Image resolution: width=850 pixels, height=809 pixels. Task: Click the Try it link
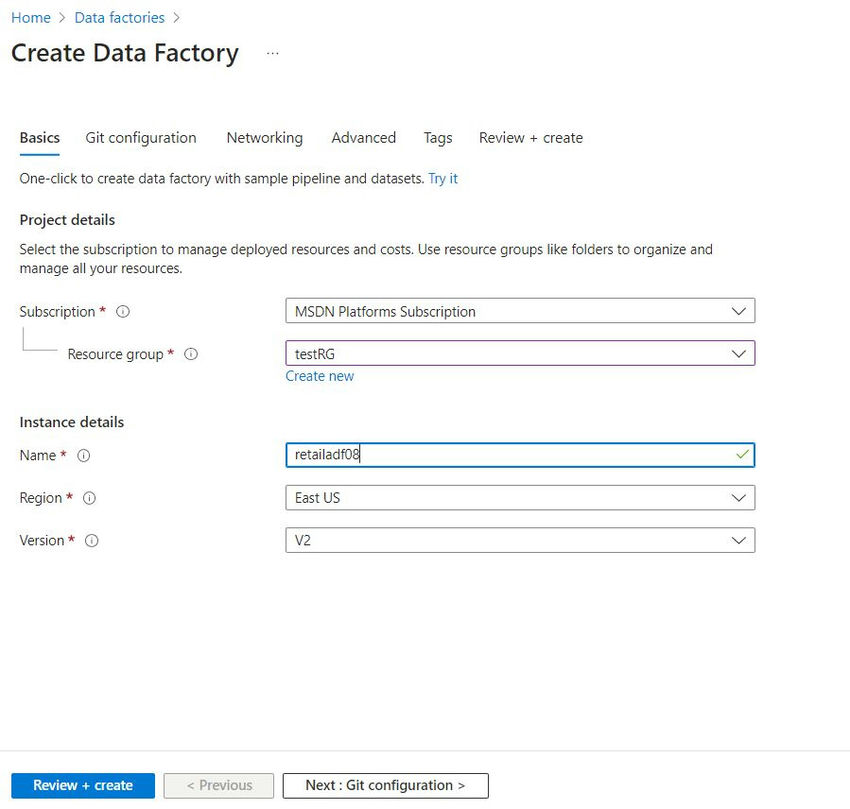[x=443, y=179]
